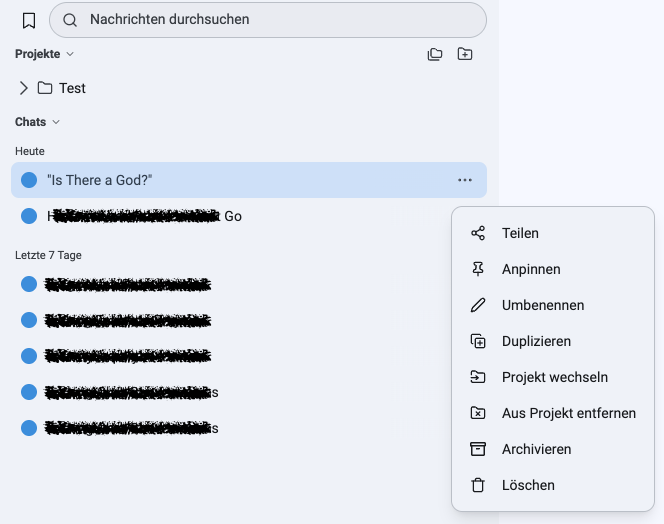Choose Teilen from context menu
This screenshot has width=664, height=524.
pyautogui.click(x=553, y=233)
